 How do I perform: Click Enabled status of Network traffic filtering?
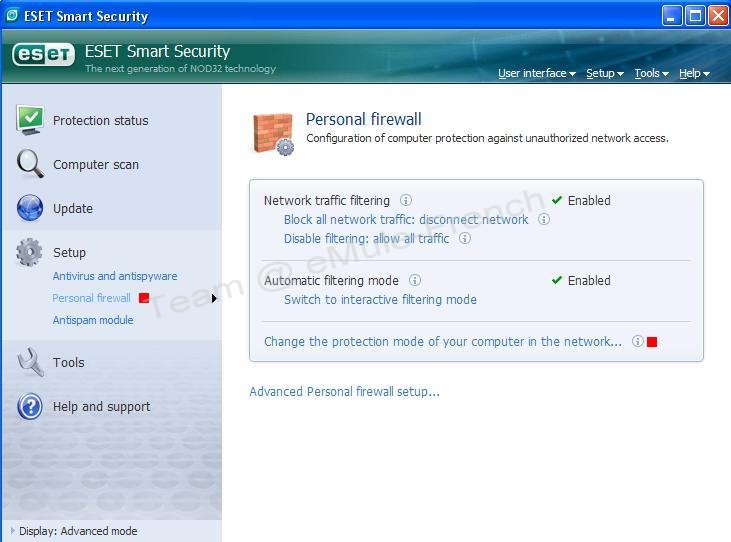point(589,200)
